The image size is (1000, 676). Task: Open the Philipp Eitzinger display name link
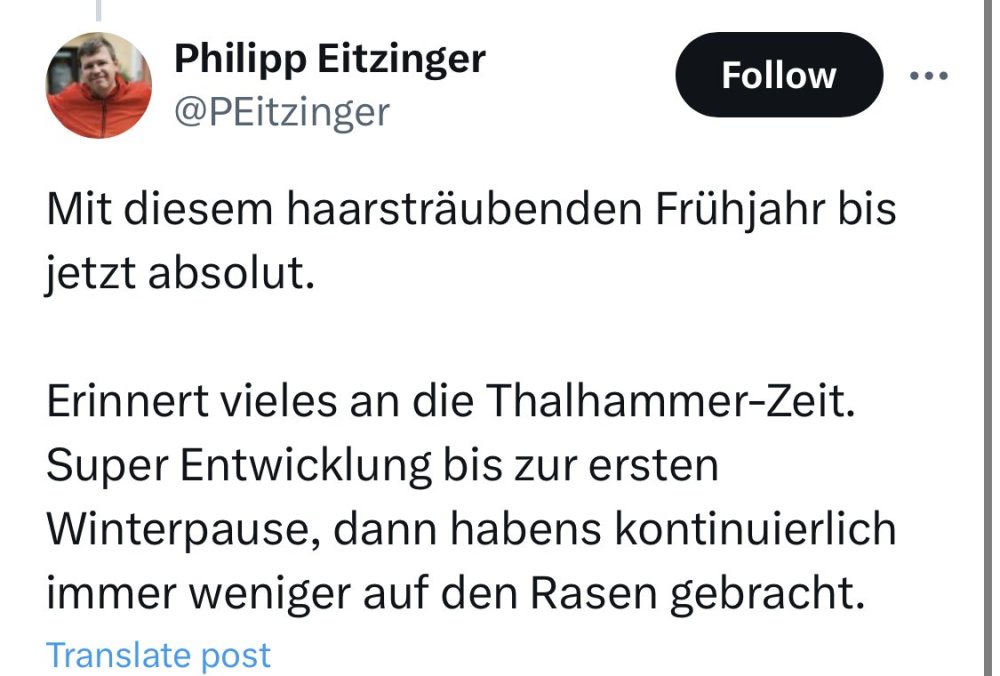click(x=329, y=59)
